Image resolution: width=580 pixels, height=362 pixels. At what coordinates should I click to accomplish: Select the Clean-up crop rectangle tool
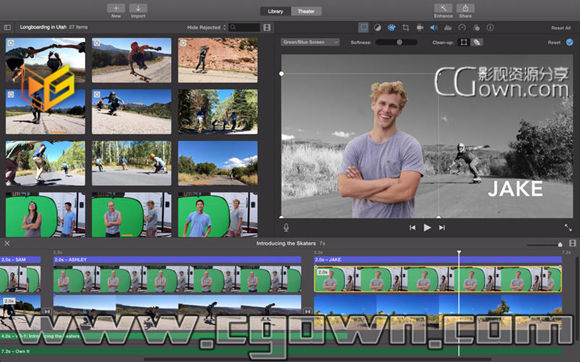[x=463, y=43]
